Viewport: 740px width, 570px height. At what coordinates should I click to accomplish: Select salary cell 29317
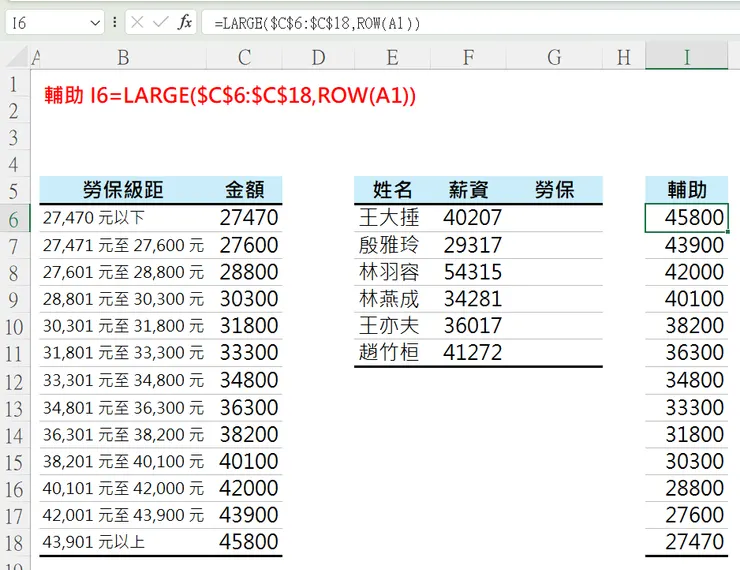point(468,245)
